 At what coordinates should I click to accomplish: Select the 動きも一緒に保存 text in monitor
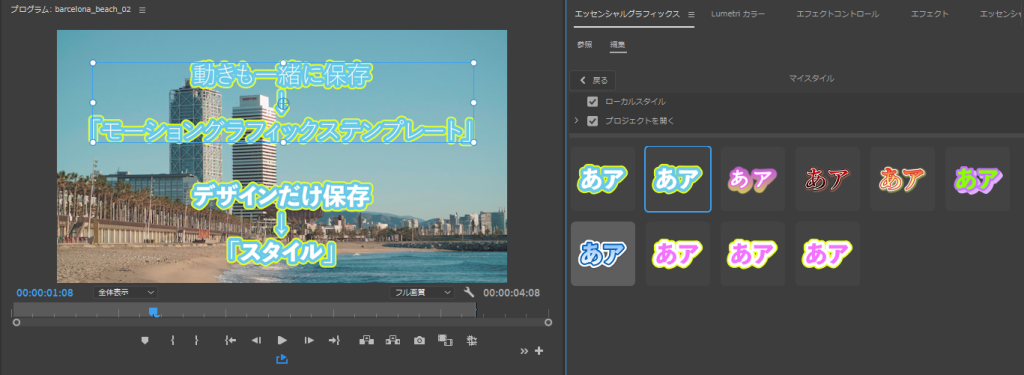click(281, 75)
